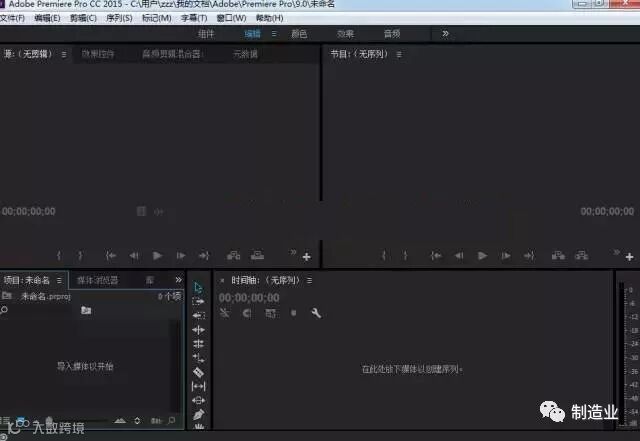Open the 剪辑(C) menu

[x=83, y=18]
